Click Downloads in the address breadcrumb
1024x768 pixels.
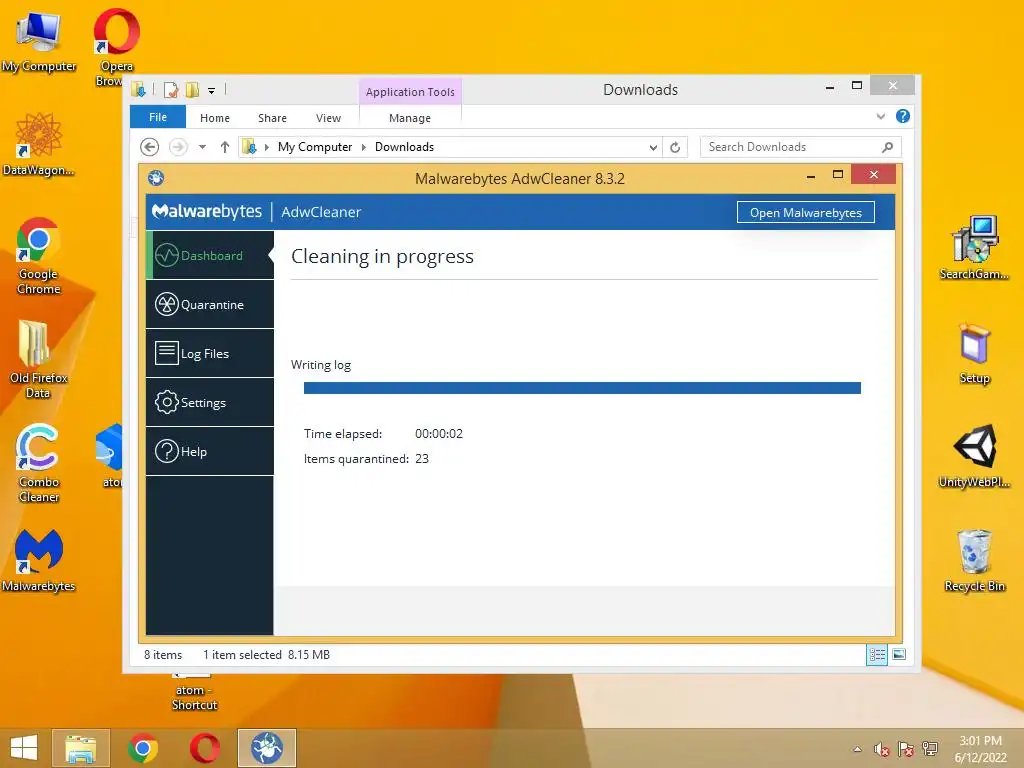(x=404, y=147)
